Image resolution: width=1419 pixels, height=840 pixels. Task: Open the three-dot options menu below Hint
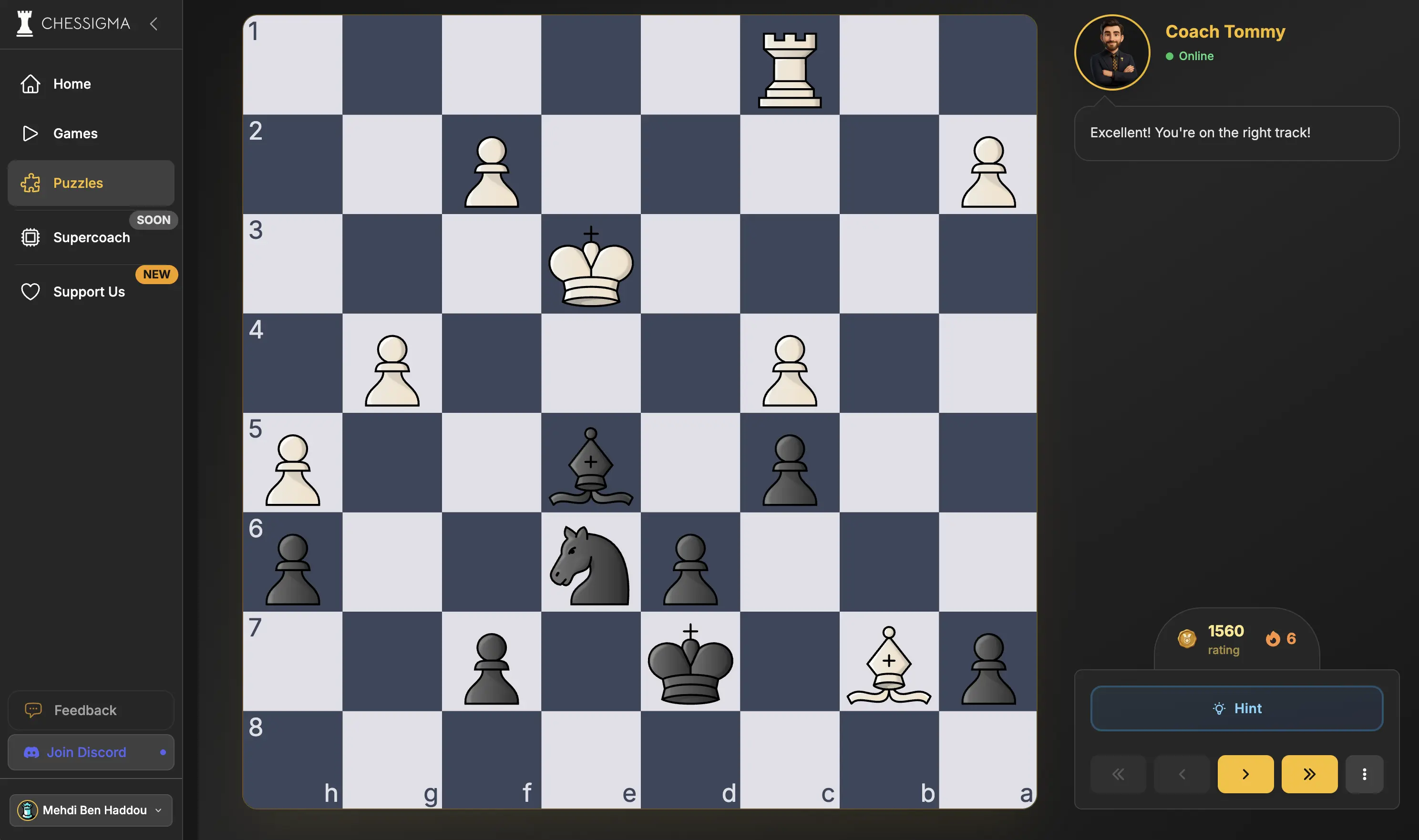(x=1364, y=774)
